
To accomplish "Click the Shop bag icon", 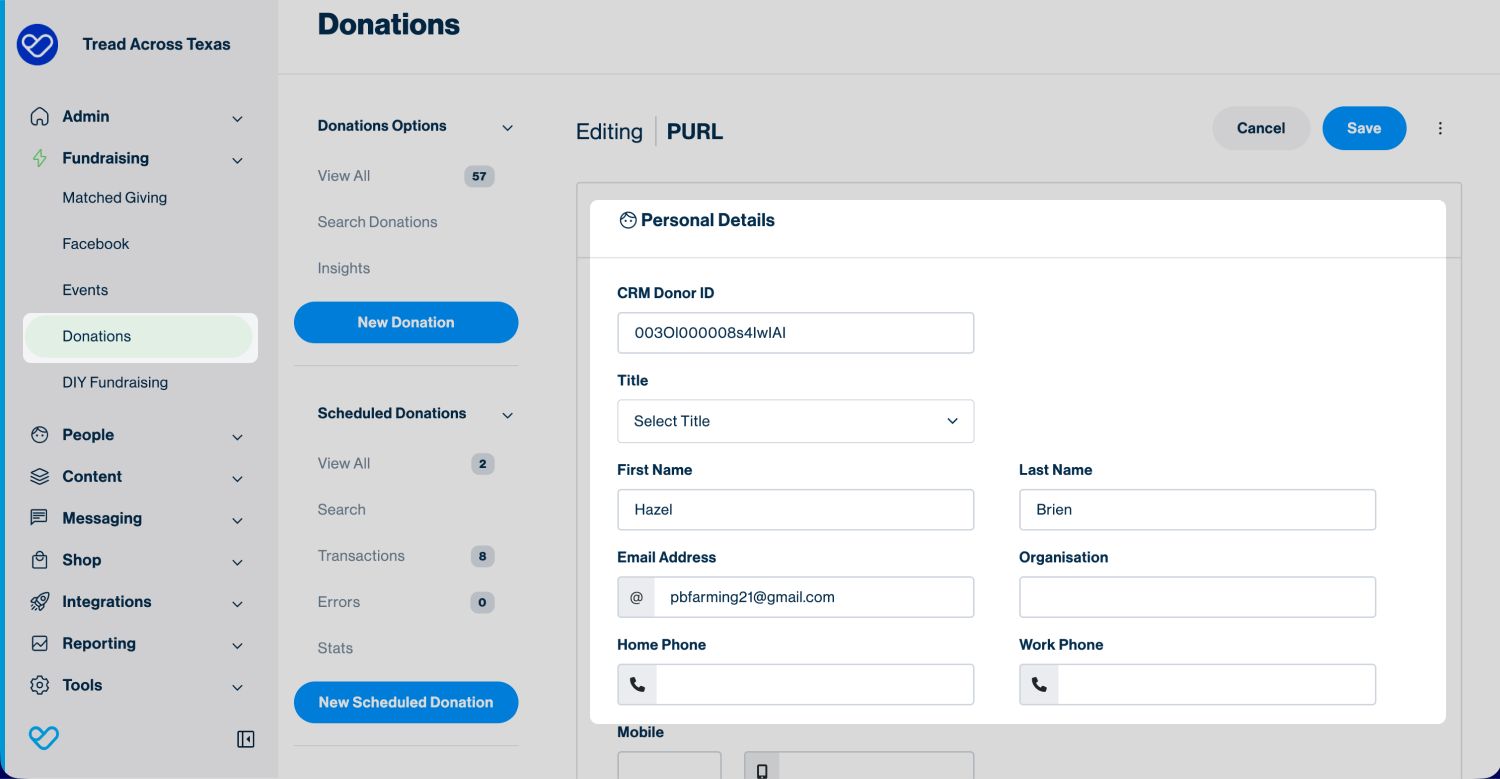I will coord(40,560).
